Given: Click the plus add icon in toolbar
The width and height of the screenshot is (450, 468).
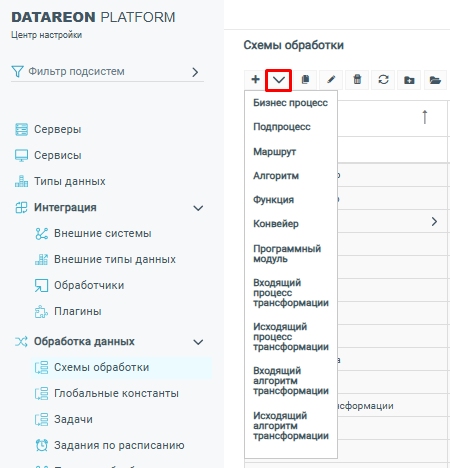Looking at the screenshot, I should [x=255, y=80].
